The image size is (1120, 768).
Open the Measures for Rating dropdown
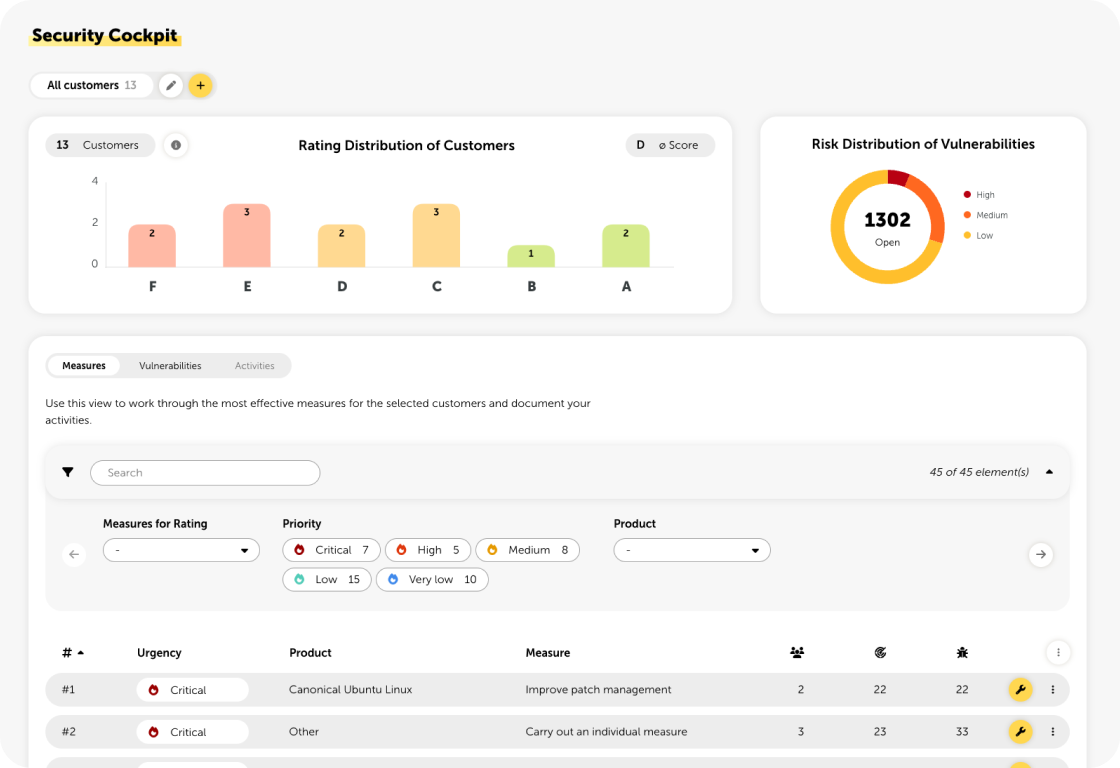[181, 550]
